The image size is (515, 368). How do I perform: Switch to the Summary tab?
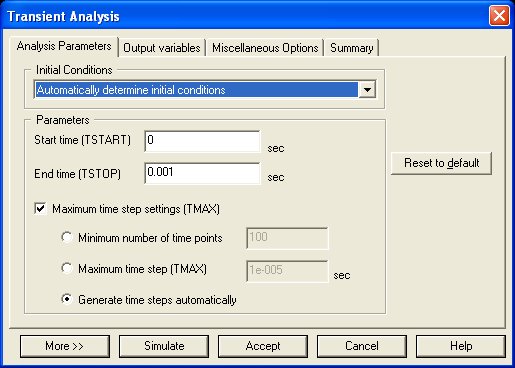[352, 48]
